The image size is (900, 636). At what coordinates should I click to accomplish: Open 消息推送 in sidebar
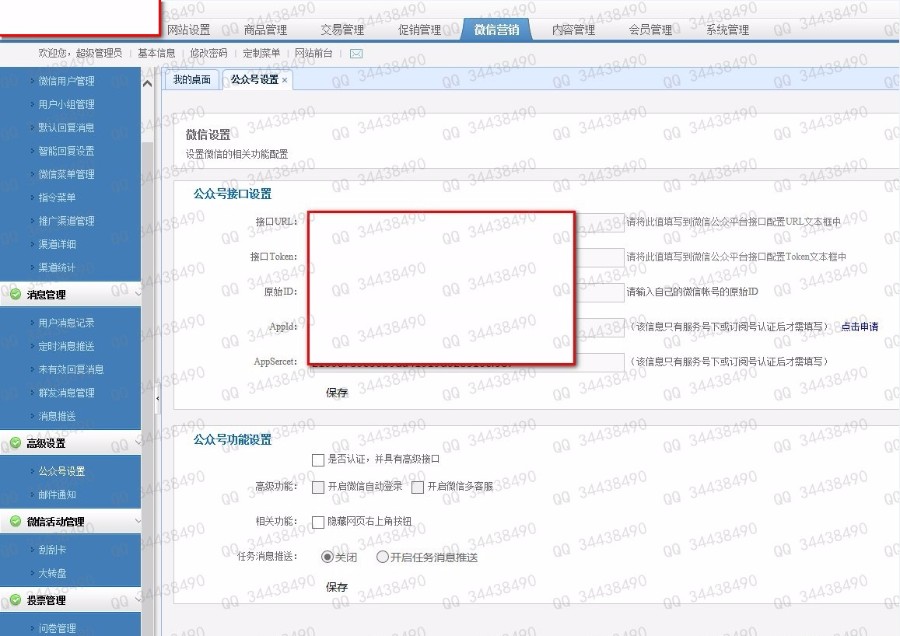57,416
